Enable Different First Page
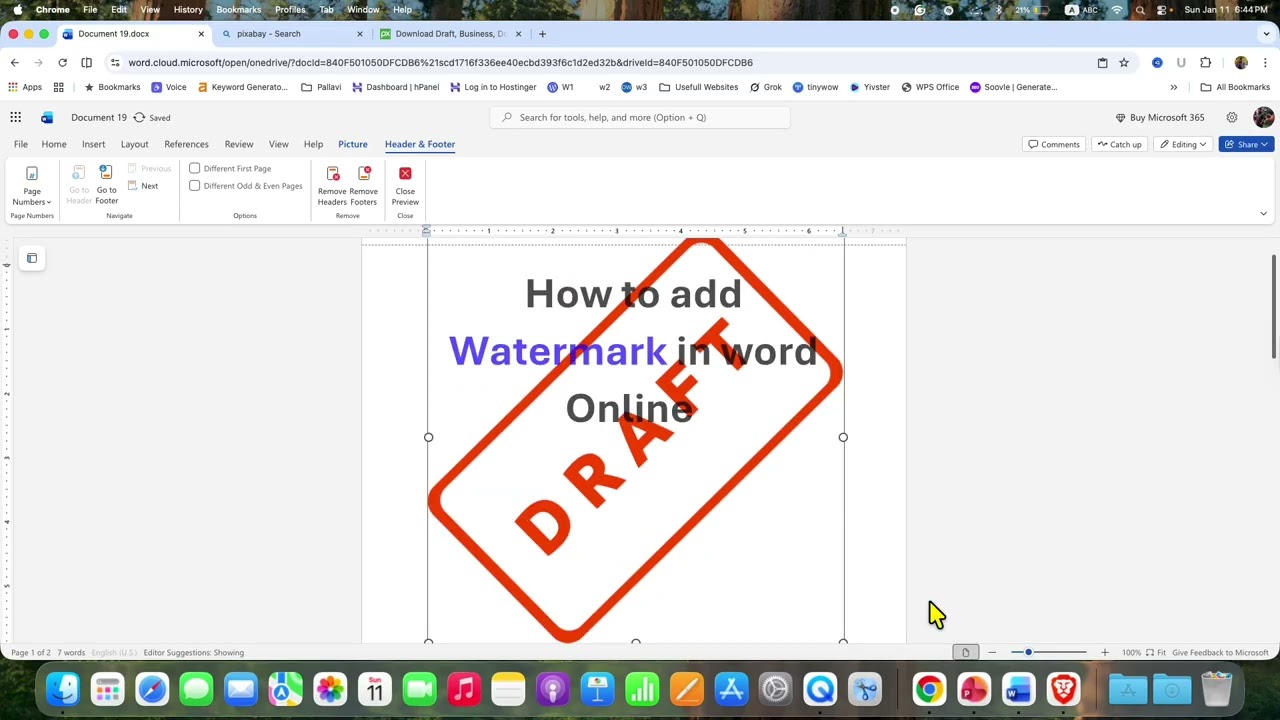 point(230,168)
